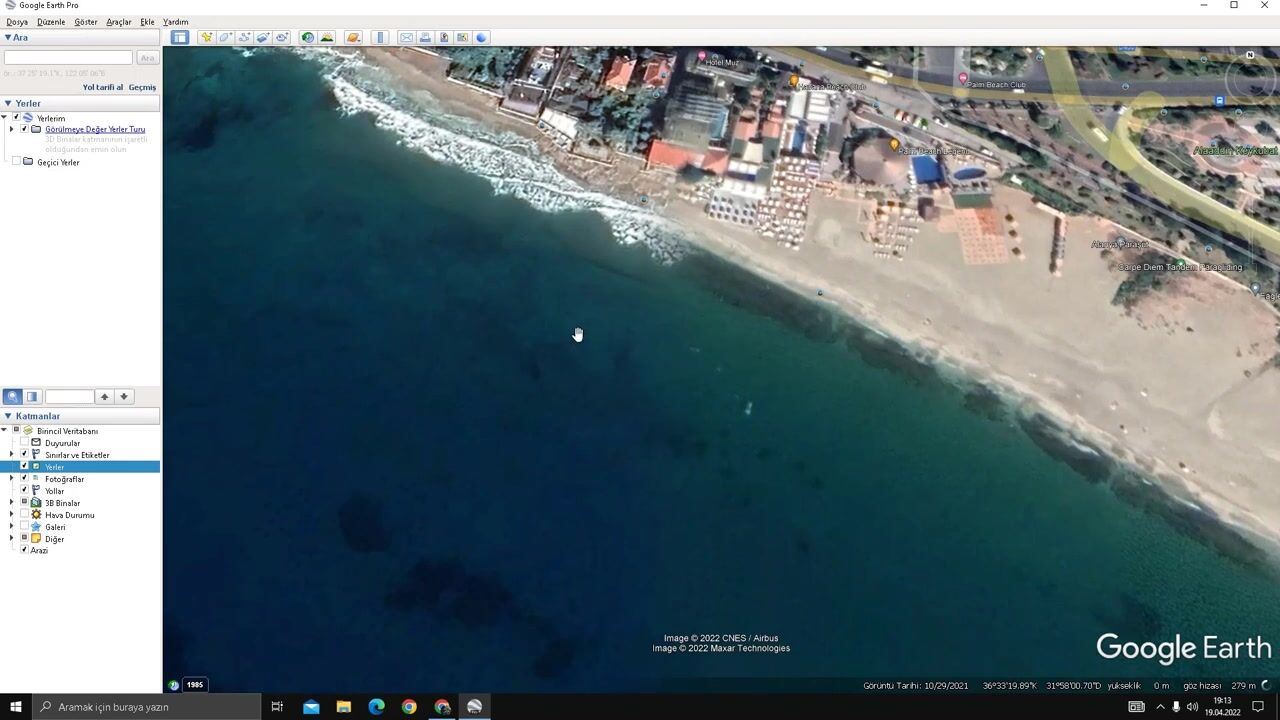Open the Dosya menu
1280x720 pixels.
[x=17, y=22]
